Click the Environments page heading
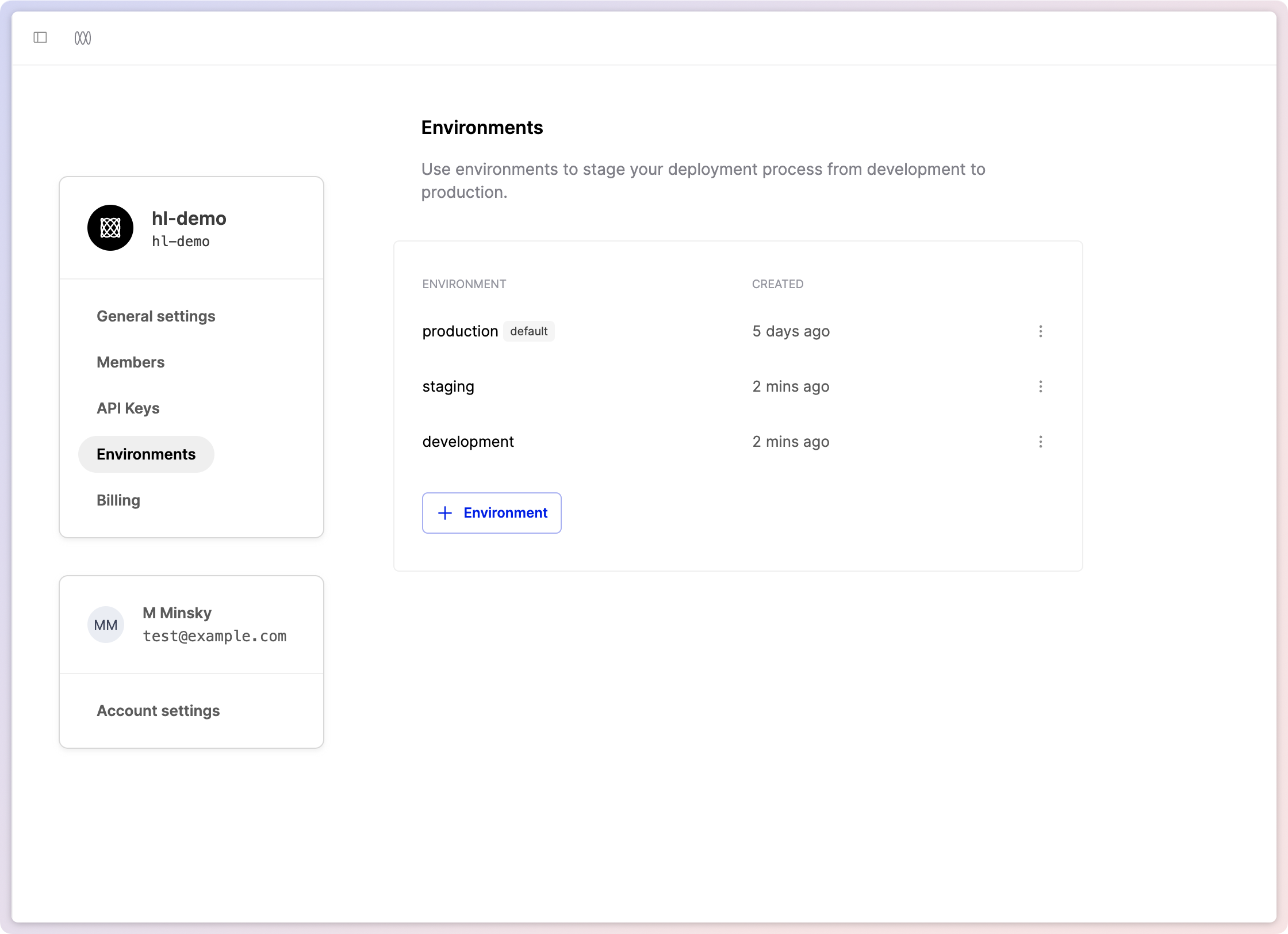The width and height of the screenshot is (1288, 934). [482, 128]
